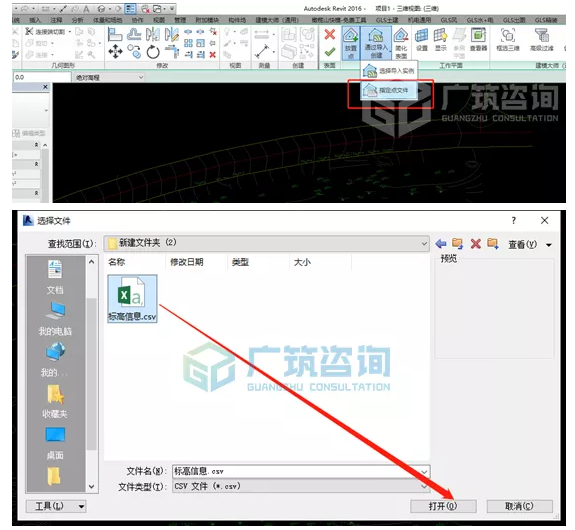Select the Copy tool icon in Modify panel
The height and width of the screenshot is (530, 575).
click(134, 51)
